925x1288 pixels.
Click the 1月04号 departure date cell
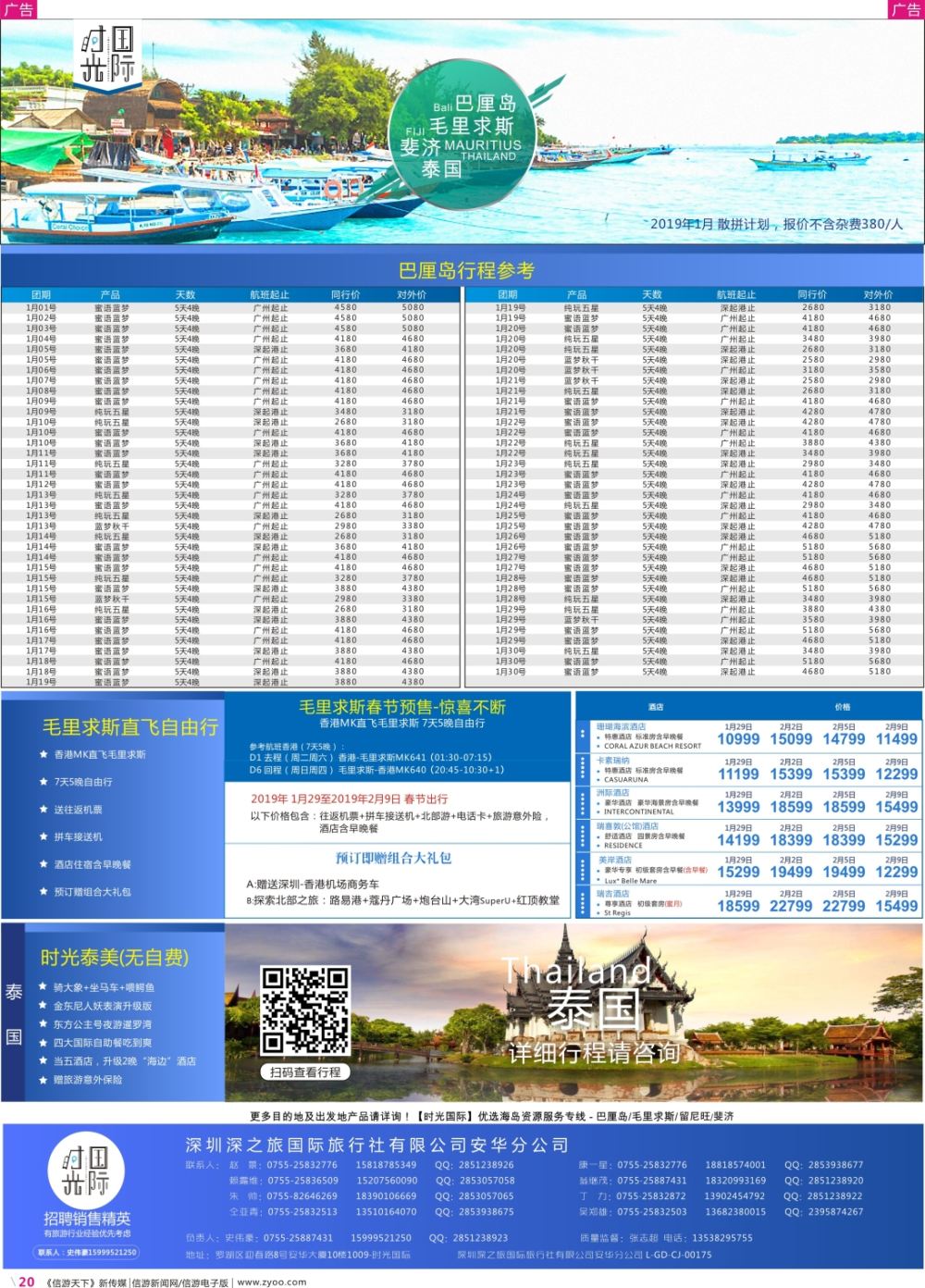coord(42,339)
